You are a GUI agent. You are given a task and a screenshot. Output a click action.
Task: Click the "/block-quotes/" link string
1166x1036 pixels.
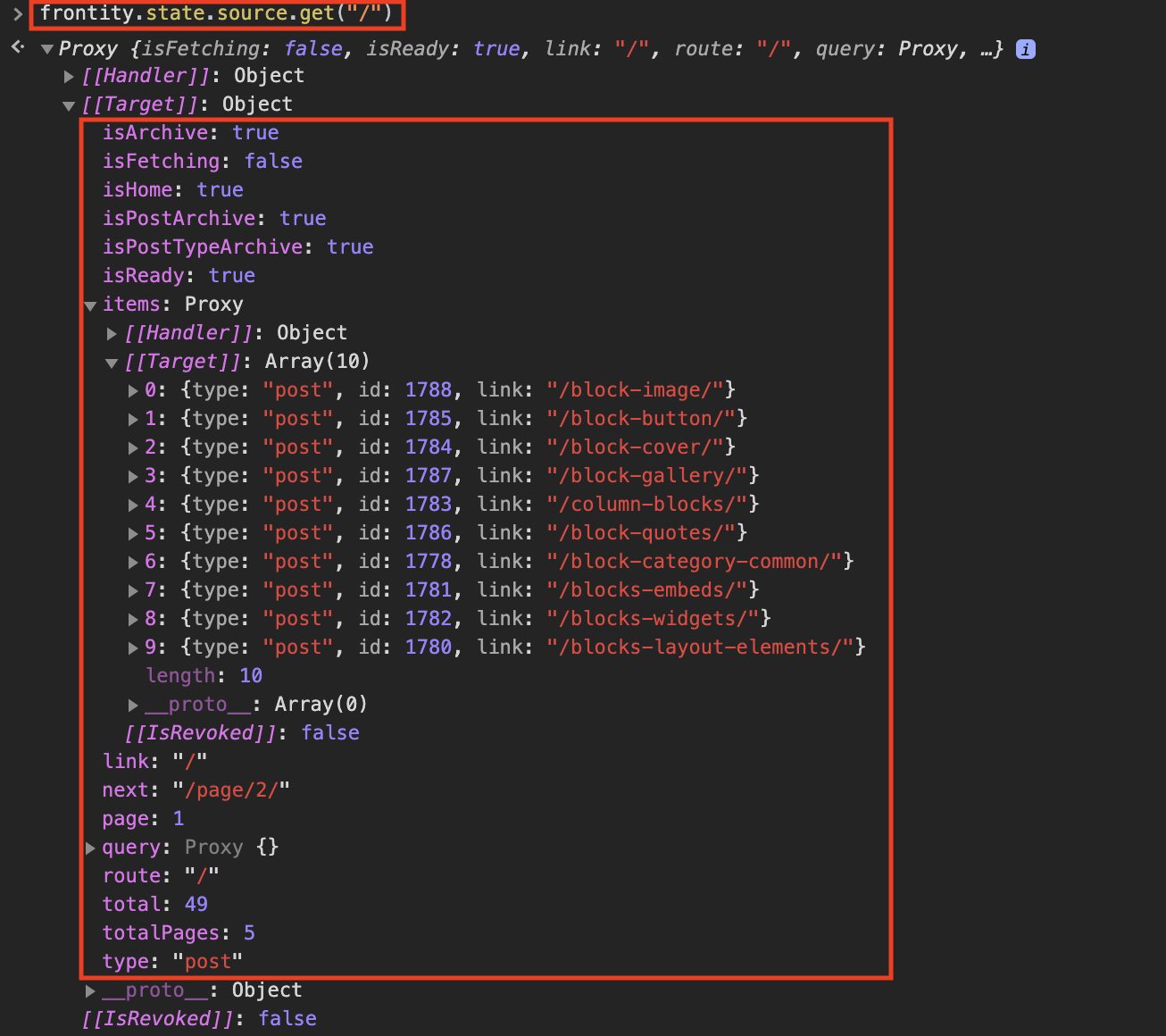click(641, 532)
